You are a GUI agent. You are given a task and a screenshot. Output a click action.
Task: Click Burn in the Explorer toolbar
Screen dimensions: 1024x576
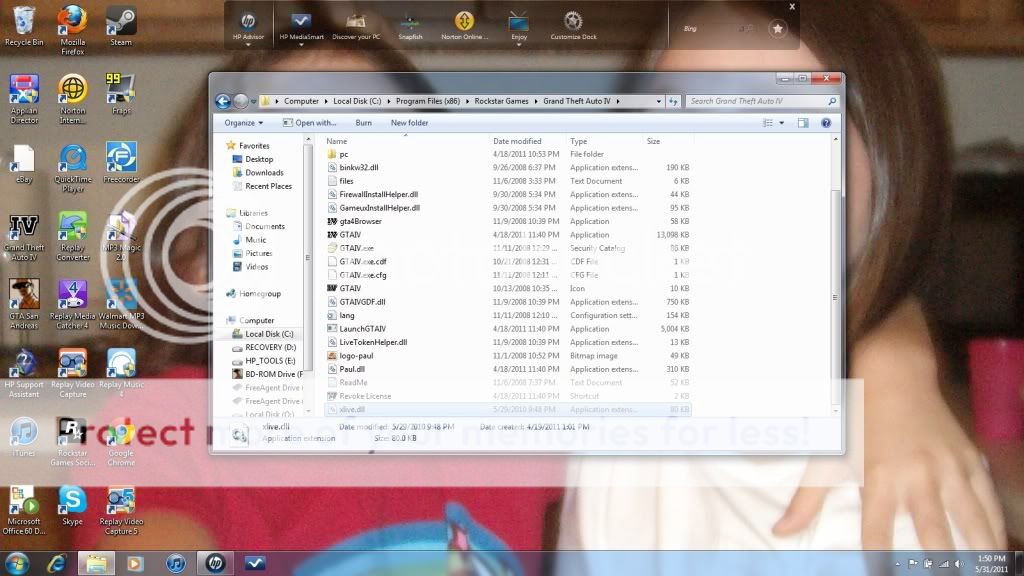(x=364, y=123)
